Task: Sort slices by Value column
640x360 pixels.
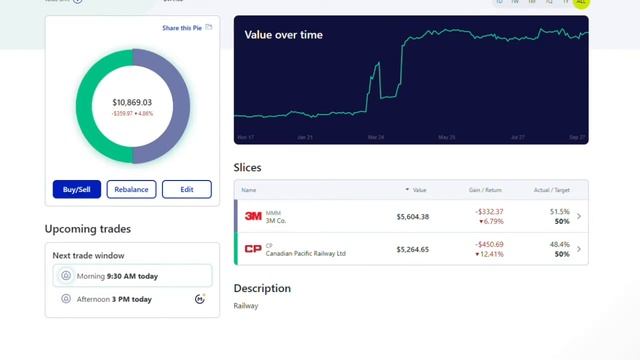Action: 416,190
